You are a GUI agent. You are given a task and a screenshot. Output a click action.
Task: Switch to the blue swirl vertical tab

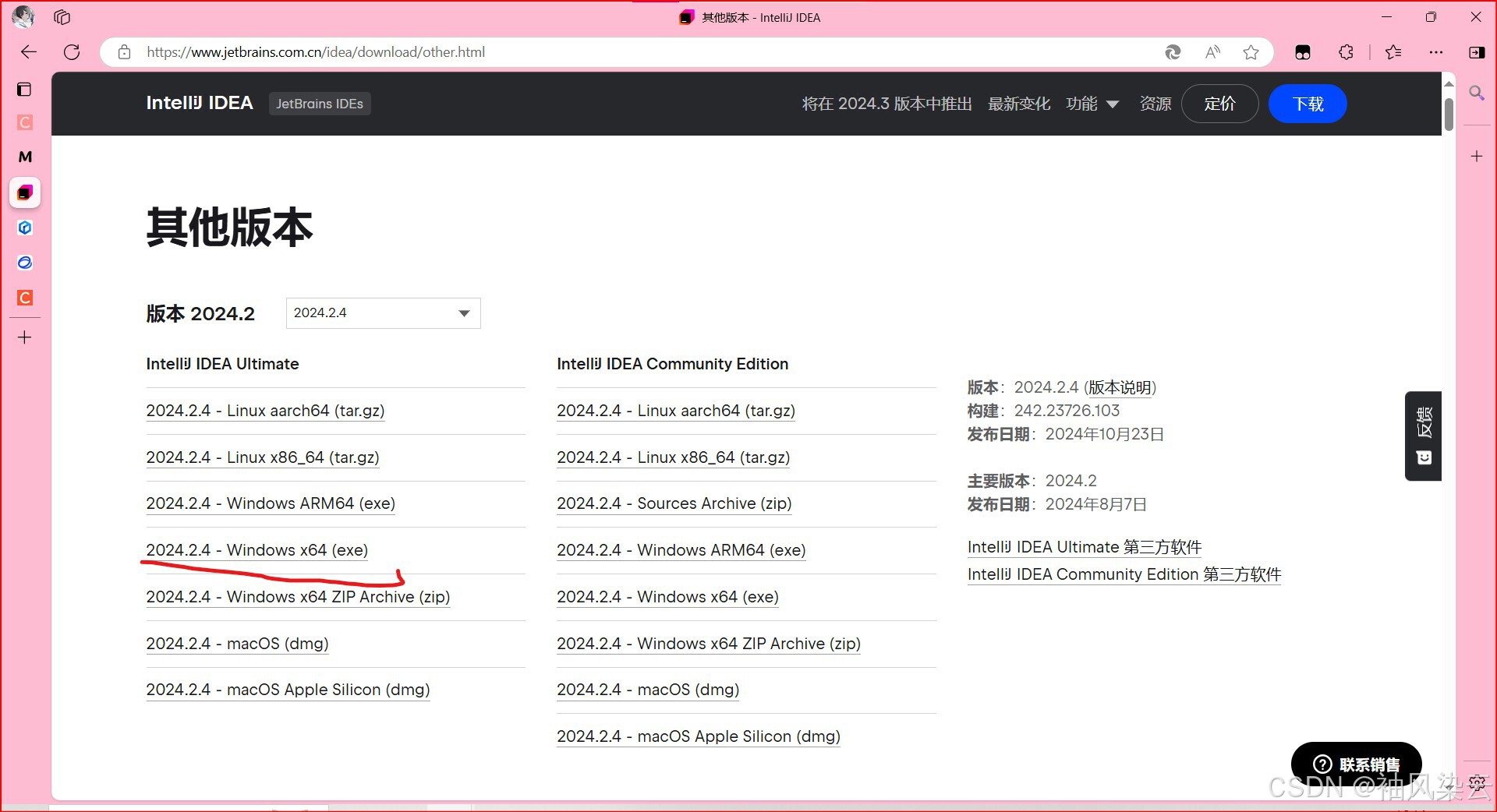pyautogui.click(x=25, y=263)
